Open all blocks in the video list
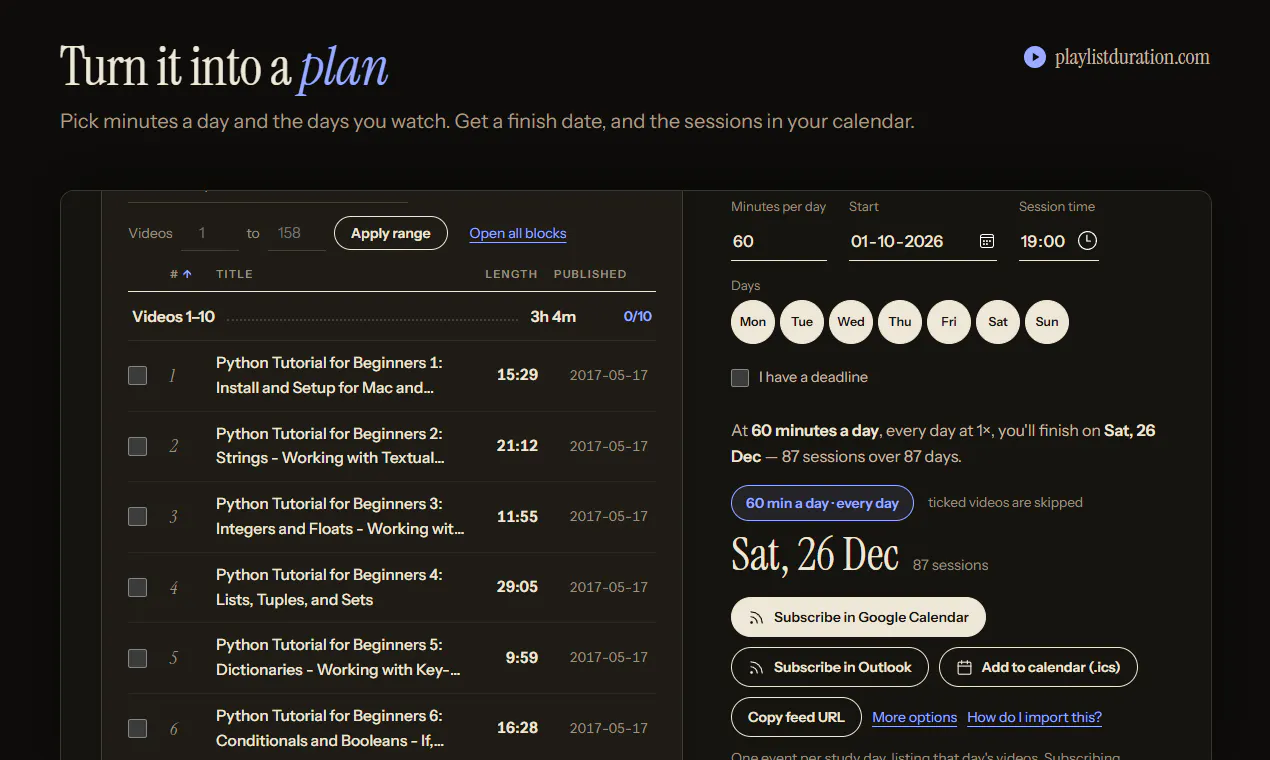The width and height of the screenshot is (1270, 760). [x=518, y=233]
